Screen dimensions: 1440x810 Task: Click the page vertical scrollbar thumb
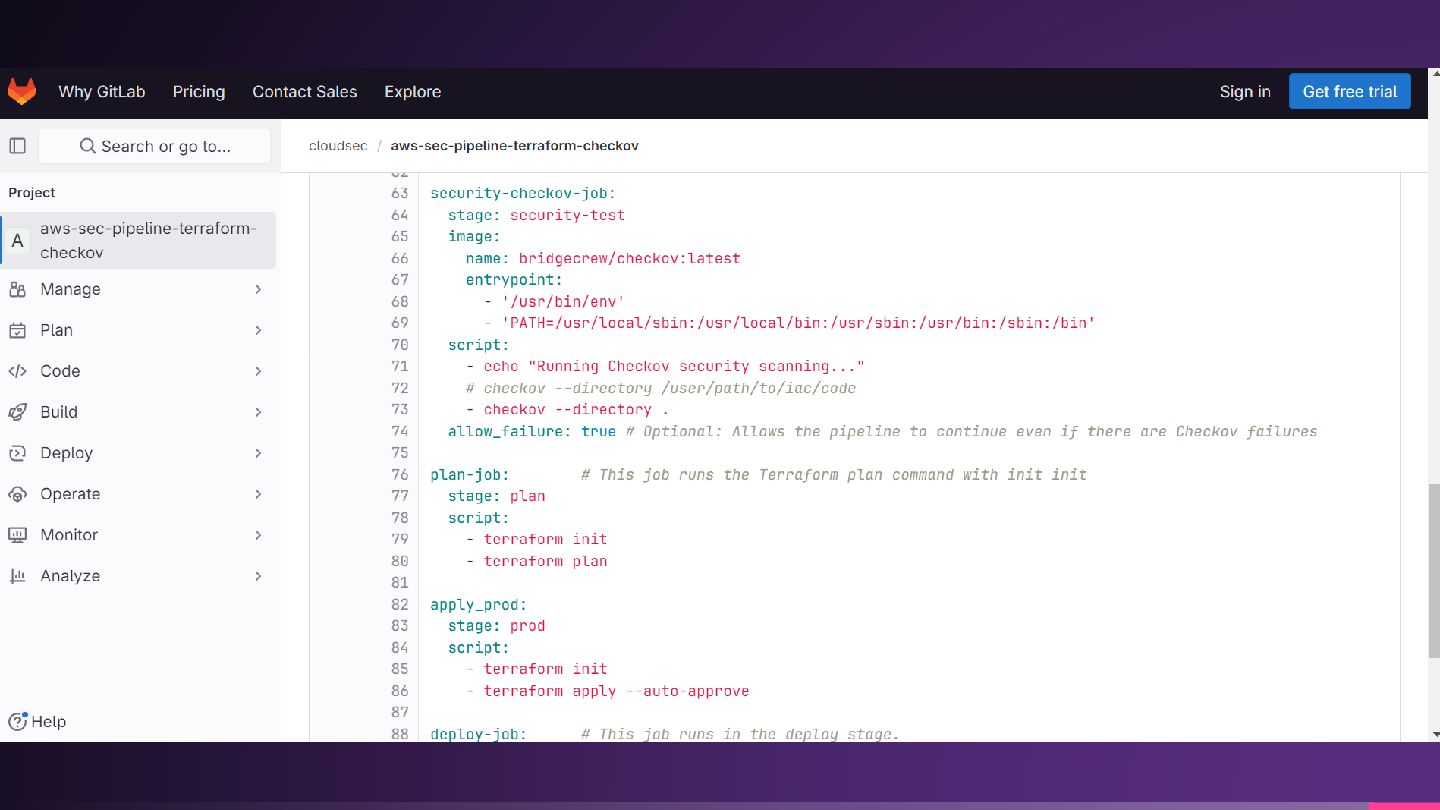[1434, 571]
